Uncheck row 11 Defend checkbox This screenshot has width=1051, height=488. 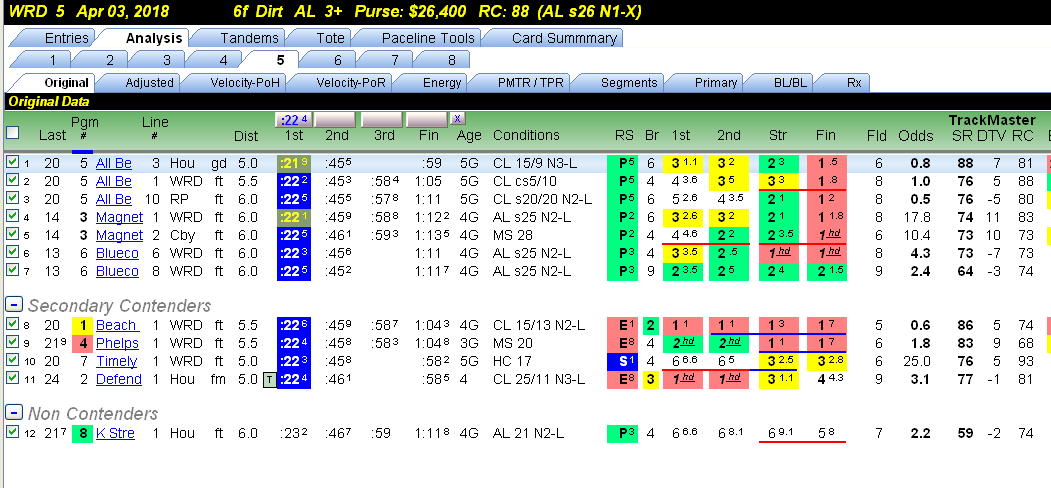tap(11, 379)
